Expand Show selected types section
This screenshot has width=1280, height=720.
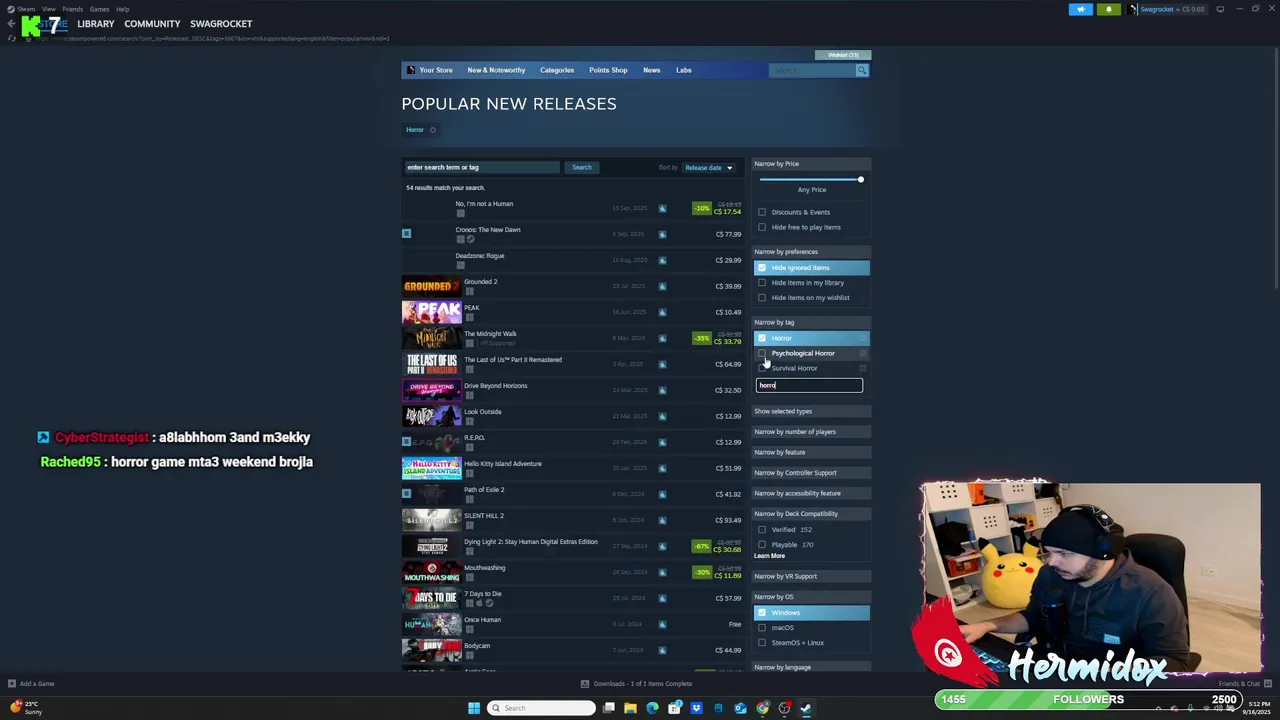point(811,411)
